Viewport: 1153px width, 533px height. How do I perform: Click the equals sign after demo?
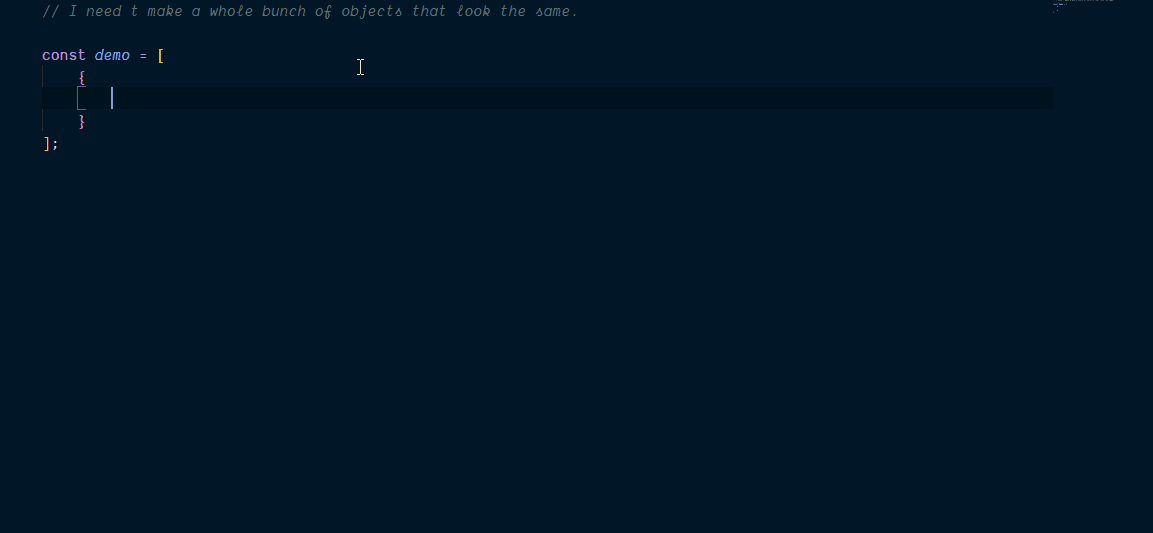pyautogui.click(x=143, y=56)
